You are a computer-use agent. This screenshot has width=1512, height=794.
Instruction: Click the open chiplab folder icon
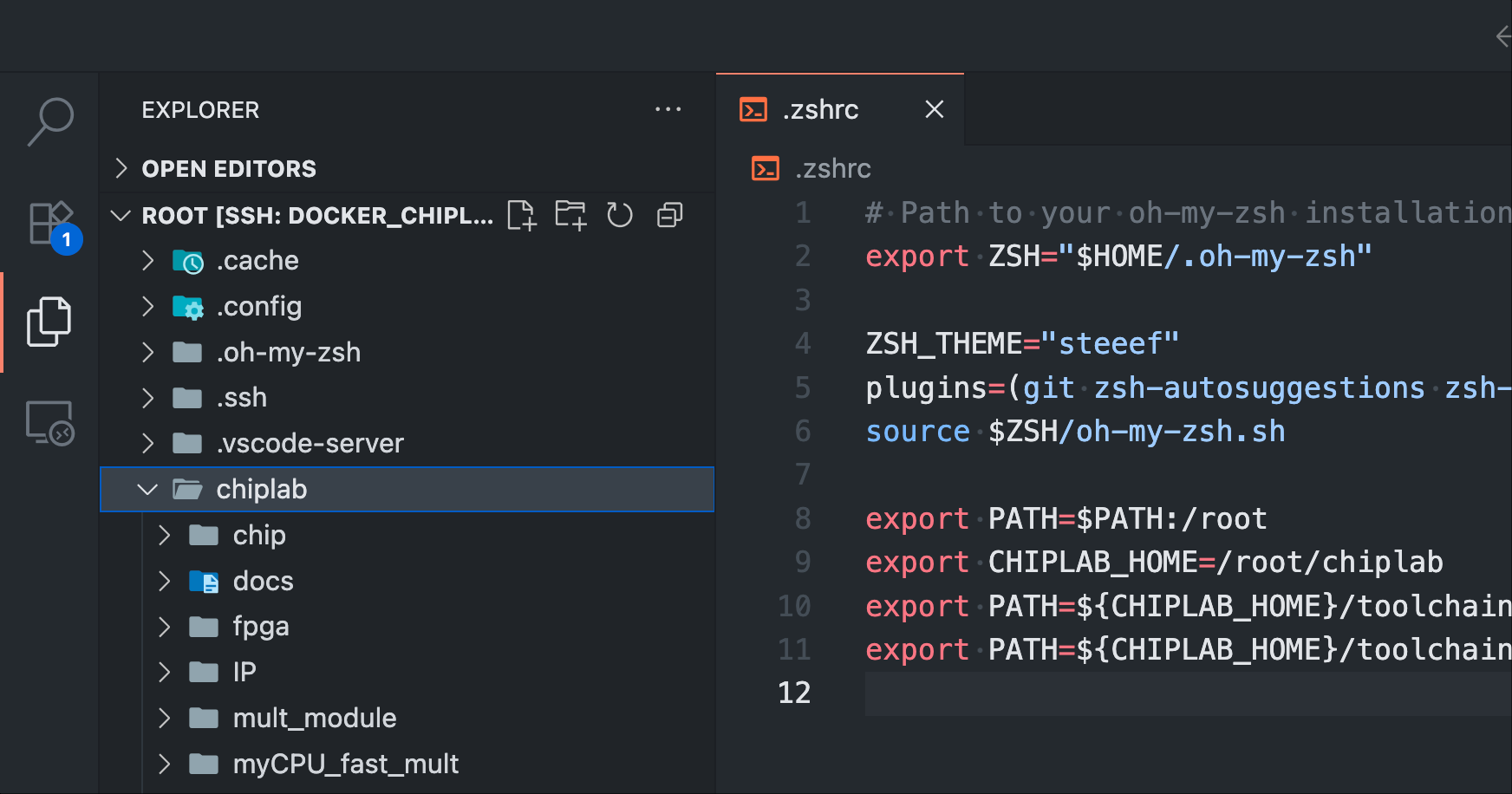click(187, 489)
